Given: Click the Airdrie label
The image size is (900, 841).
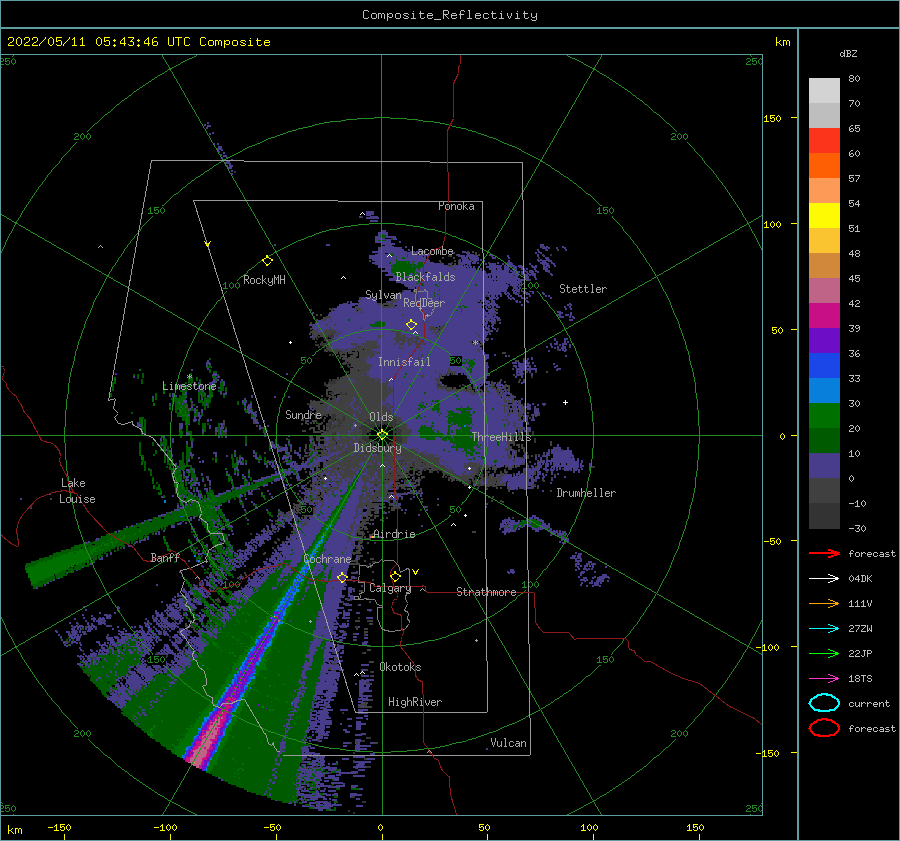Looking at the screenshot, I should 394,534.
